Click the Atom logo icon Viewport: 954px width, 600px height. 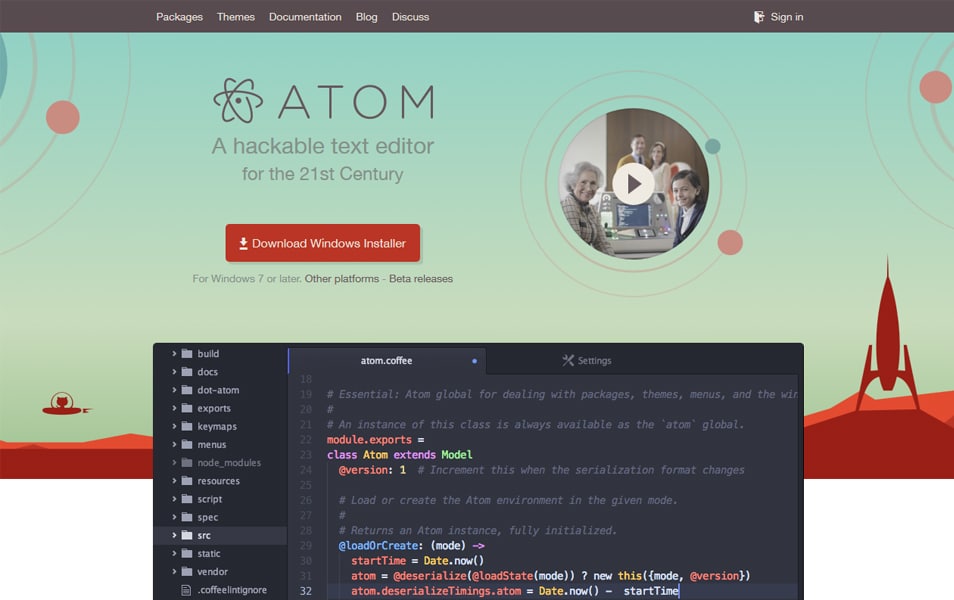click(238, 100)
